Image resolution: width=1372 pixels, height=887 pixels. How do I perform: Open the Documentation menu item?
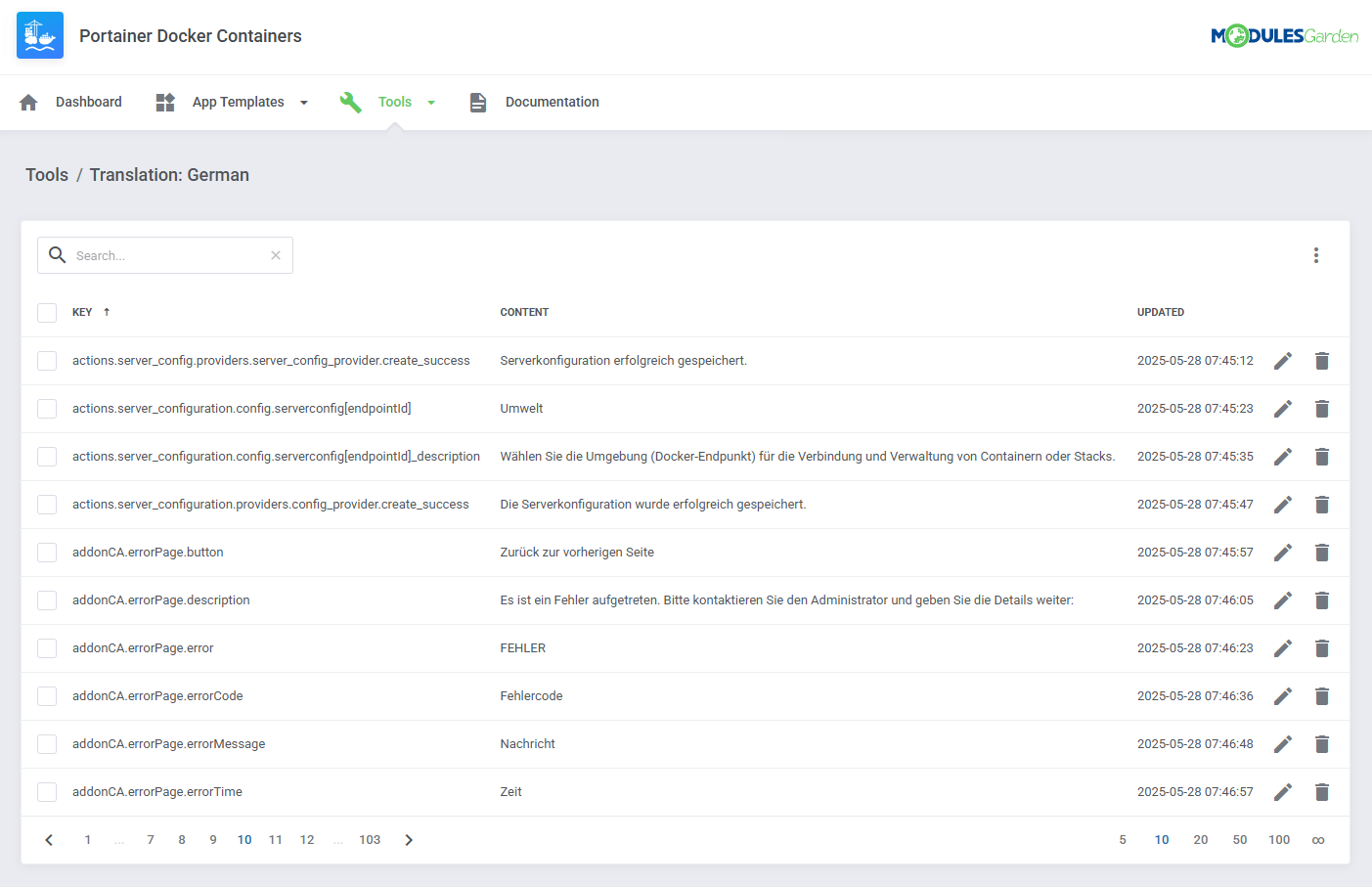(x=552, y=101)
